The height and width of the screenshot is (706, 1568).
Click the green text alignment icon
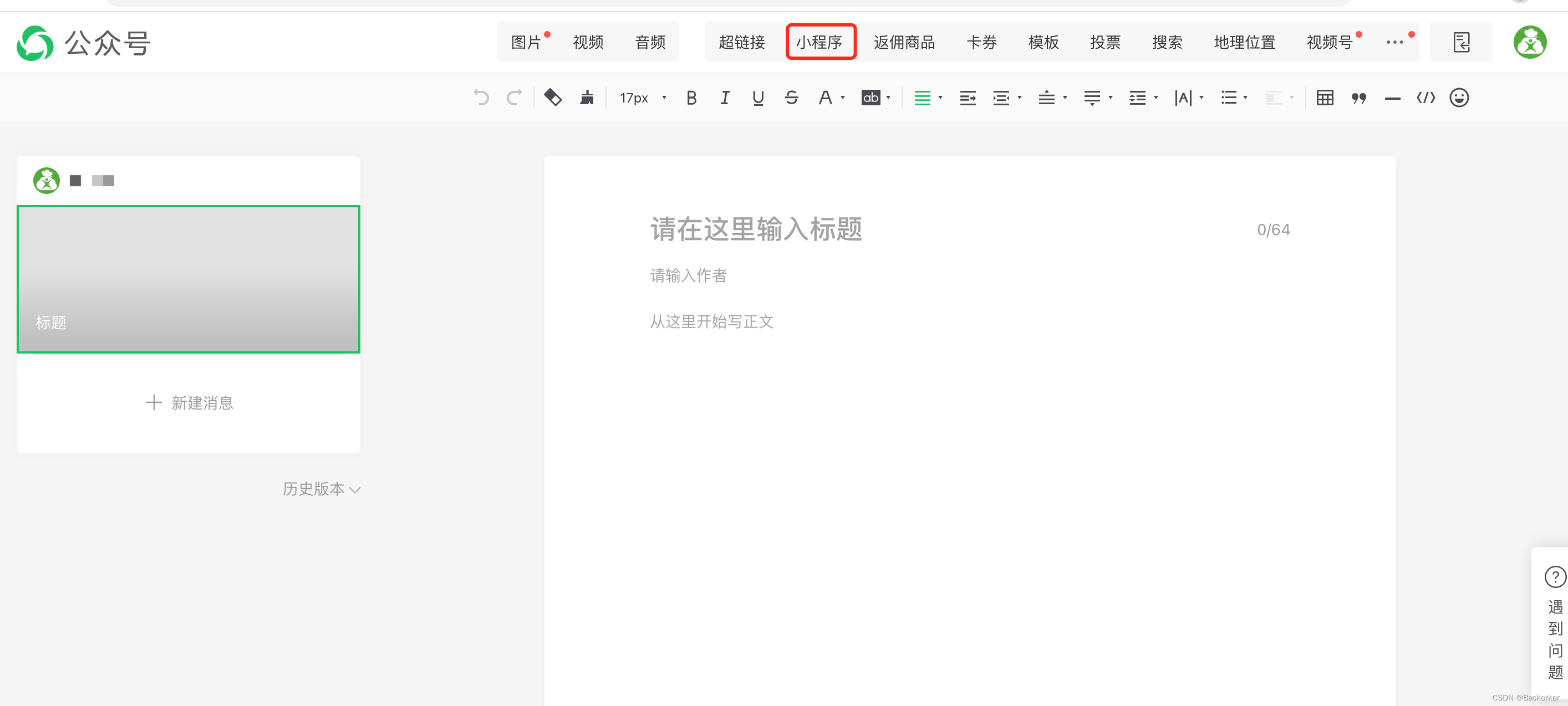coord(922,98)
